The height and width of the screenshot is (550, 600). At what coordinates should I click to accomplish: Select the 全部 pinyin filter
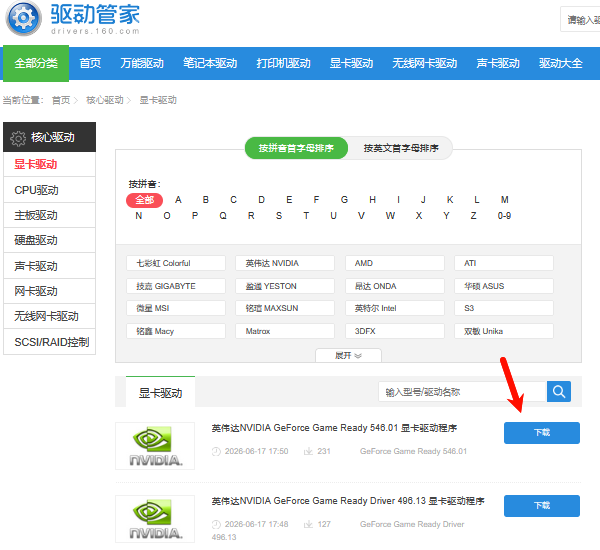click(145, 200)
